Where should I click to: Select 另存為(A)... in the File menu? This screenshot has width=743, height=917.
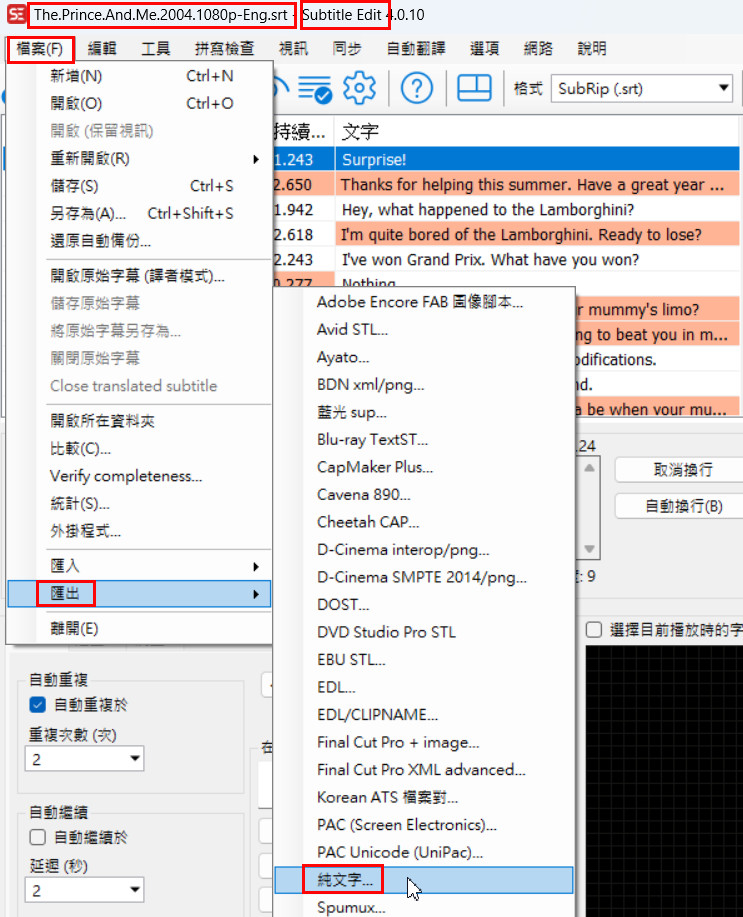pos(88,213)
